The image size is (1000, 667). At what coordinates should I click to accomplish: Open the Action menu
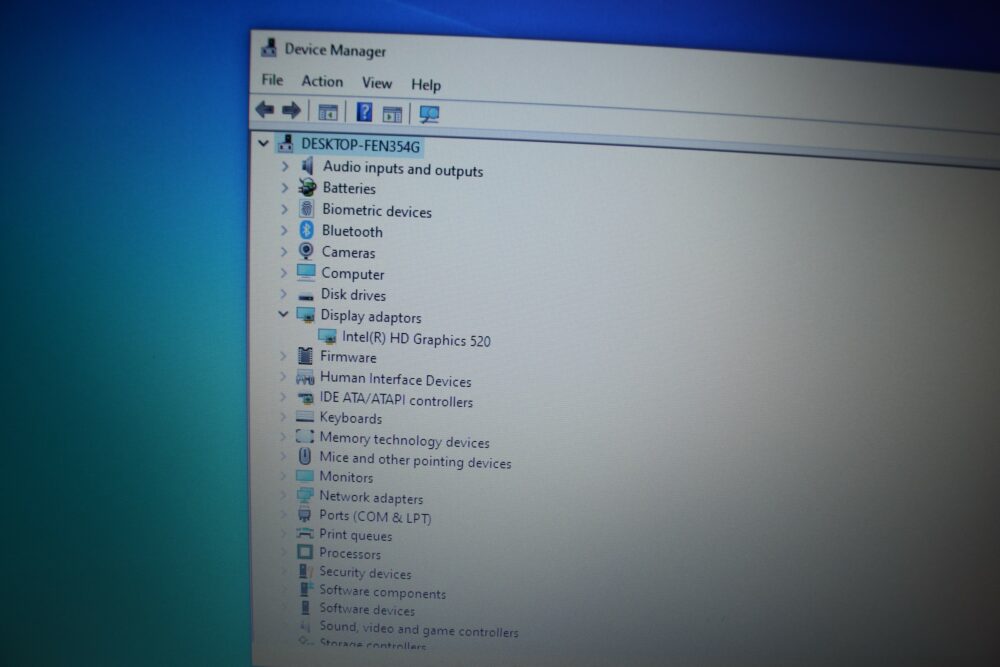322,82
